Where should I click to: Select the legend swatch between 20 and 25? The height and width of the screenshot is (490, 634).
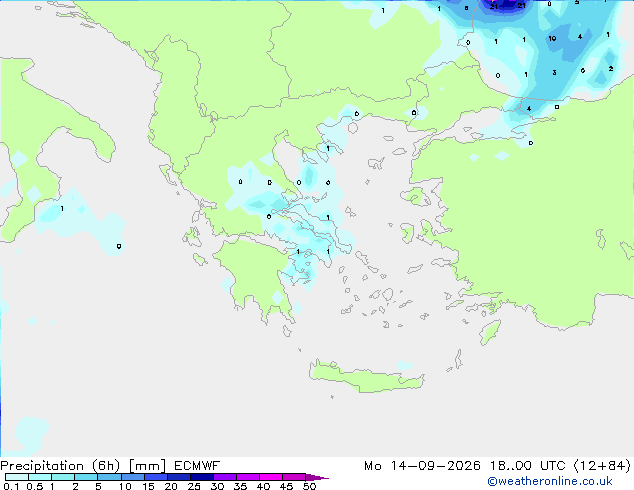point(179,477)
